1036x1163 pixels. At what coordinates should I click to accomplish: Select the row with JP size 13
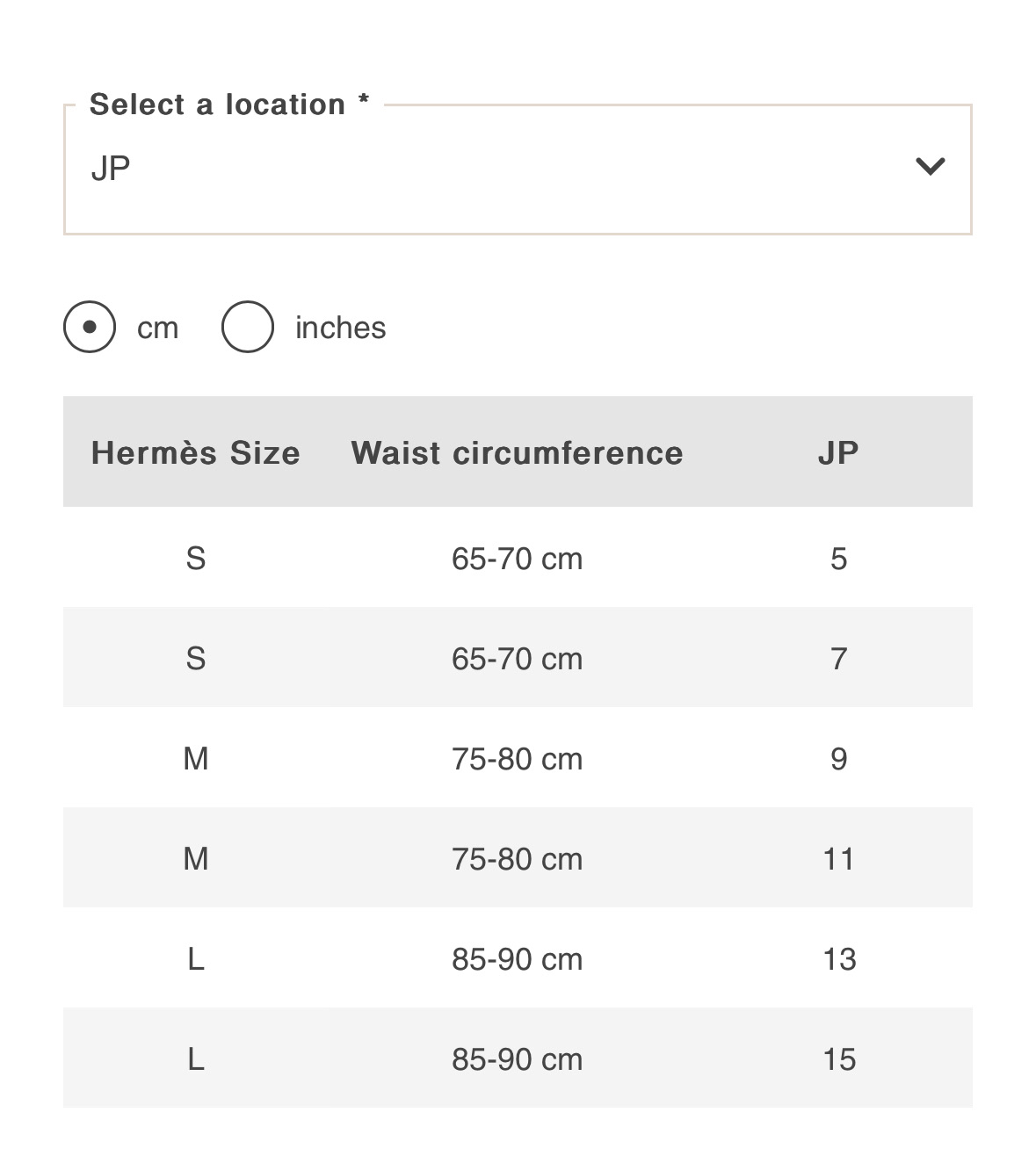coord(518,957)
